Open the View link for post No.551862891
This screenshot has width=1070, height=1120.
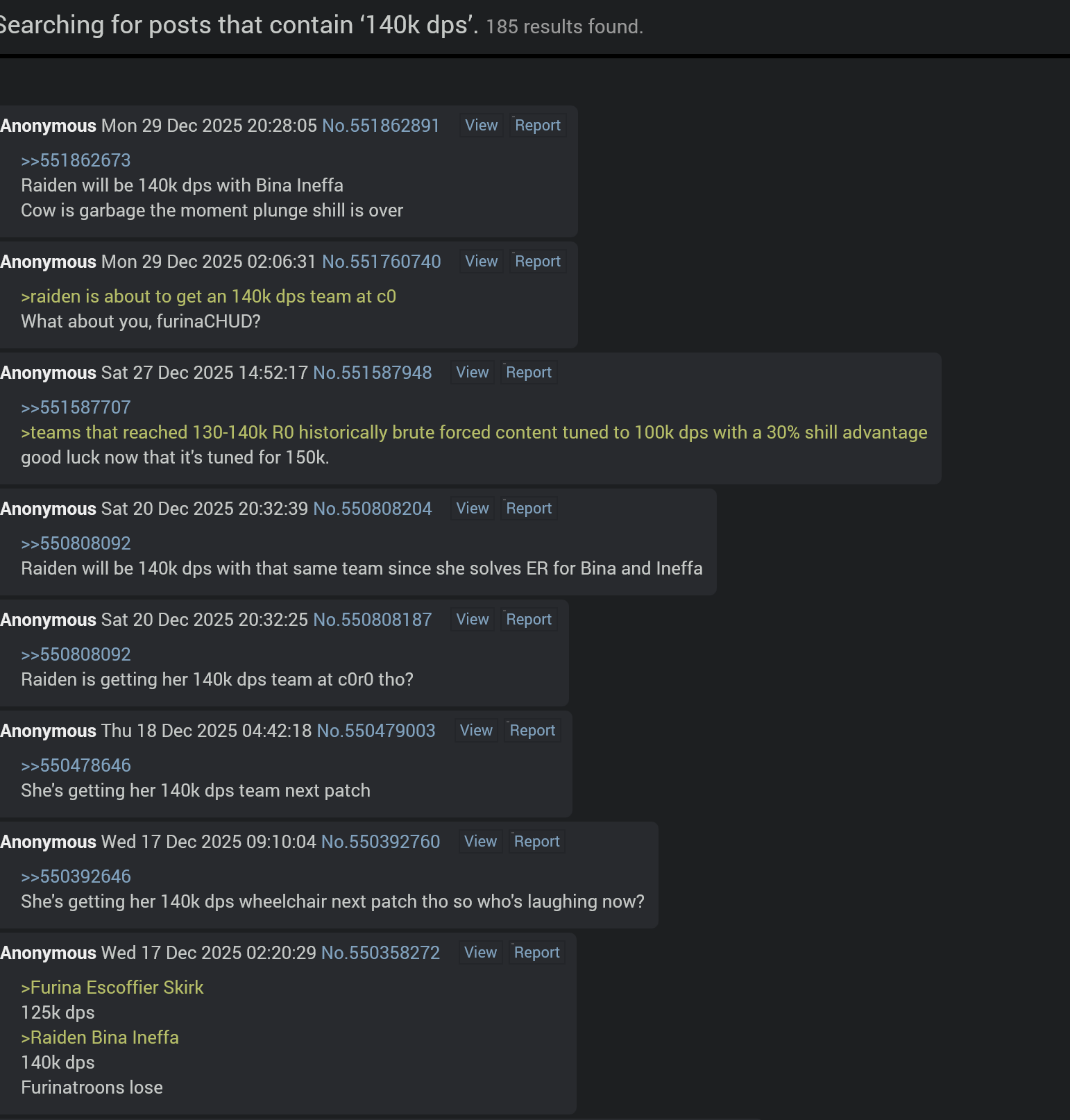[481, 126]
